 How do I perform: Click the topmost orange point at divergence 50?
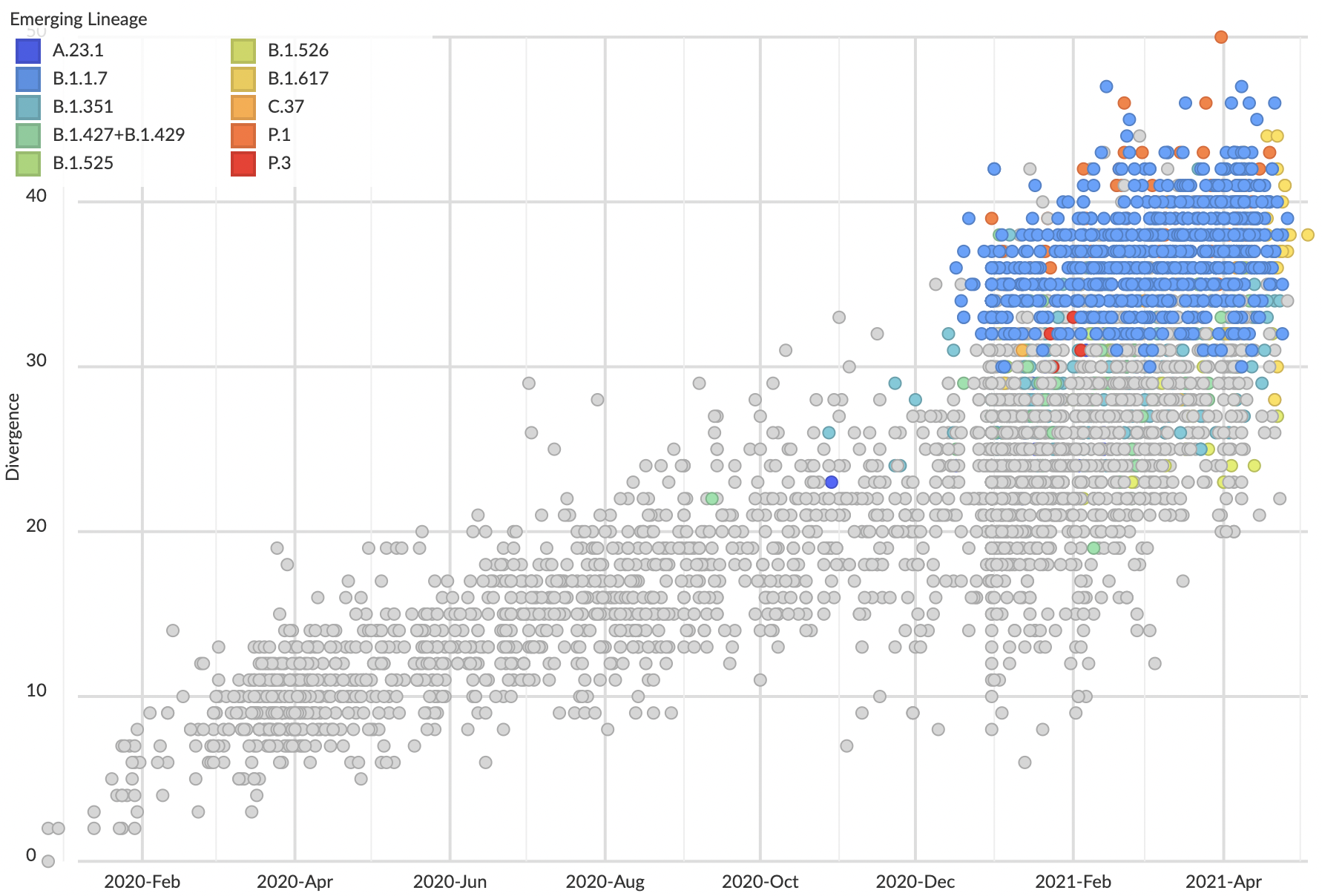[1221, 37]
